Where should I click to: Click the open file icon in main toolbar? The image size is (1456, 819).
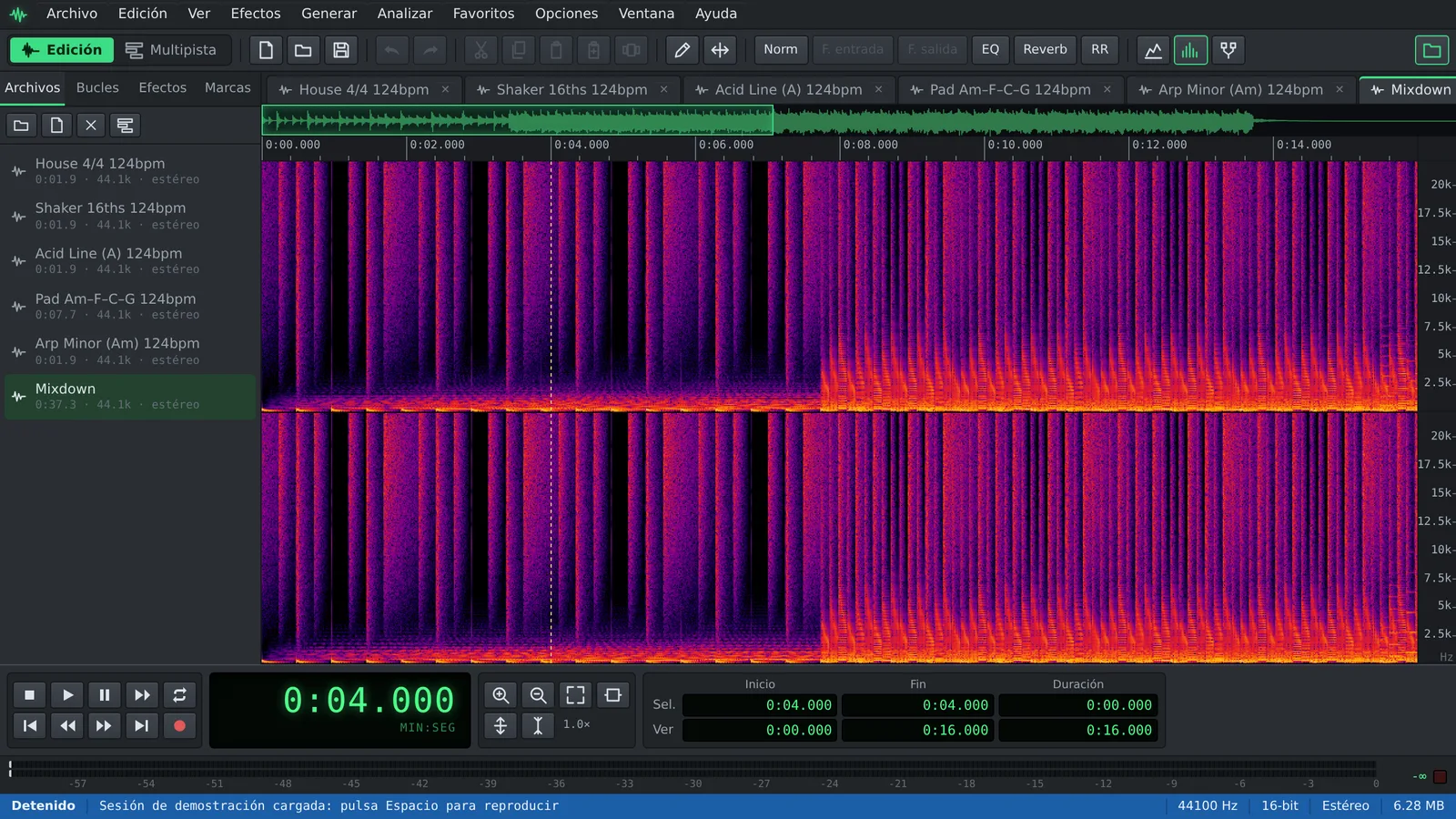303,50
